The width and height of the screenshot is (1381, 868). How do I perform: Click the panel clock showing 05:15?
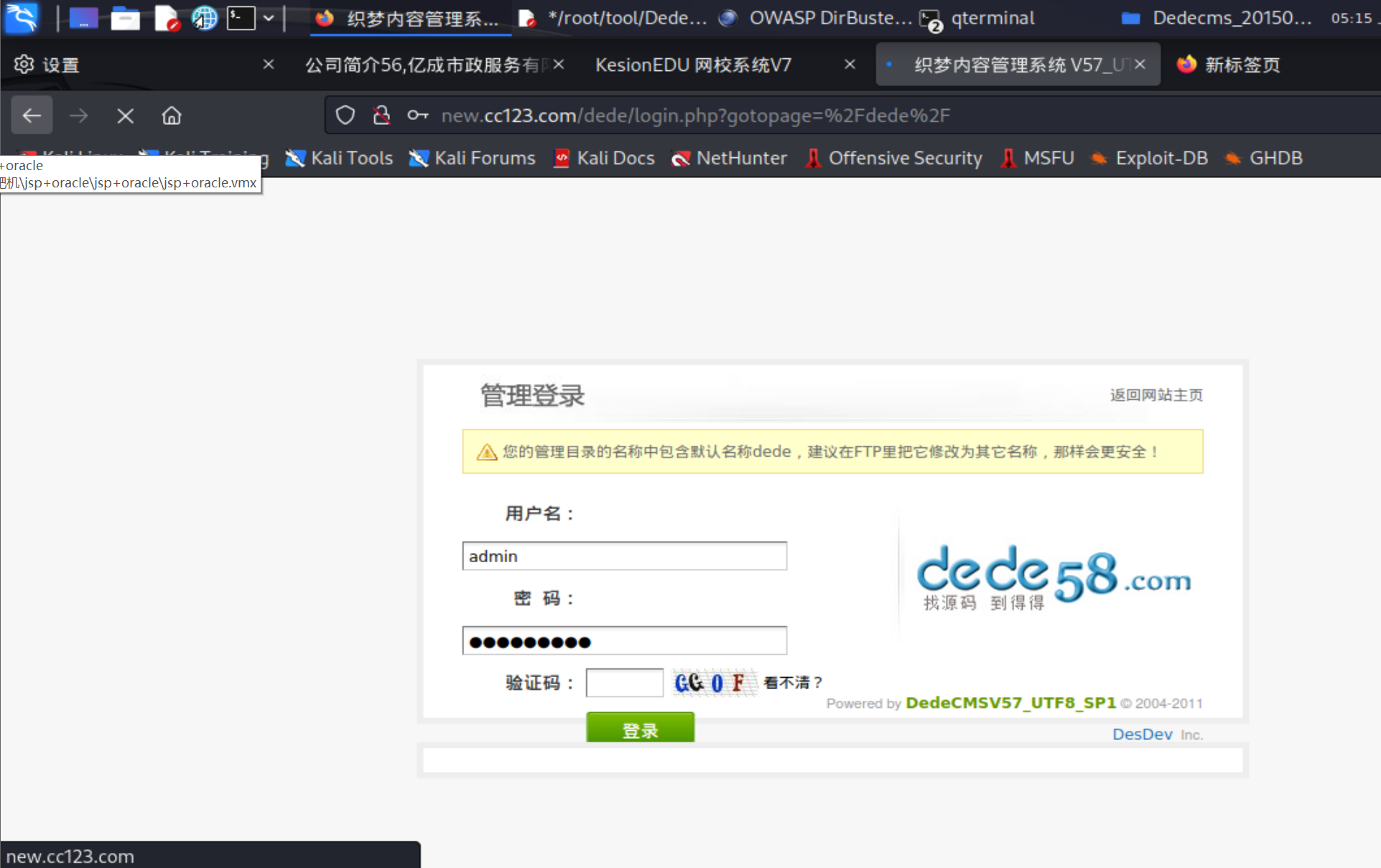pyautogui.click(x=1351, y=18)
